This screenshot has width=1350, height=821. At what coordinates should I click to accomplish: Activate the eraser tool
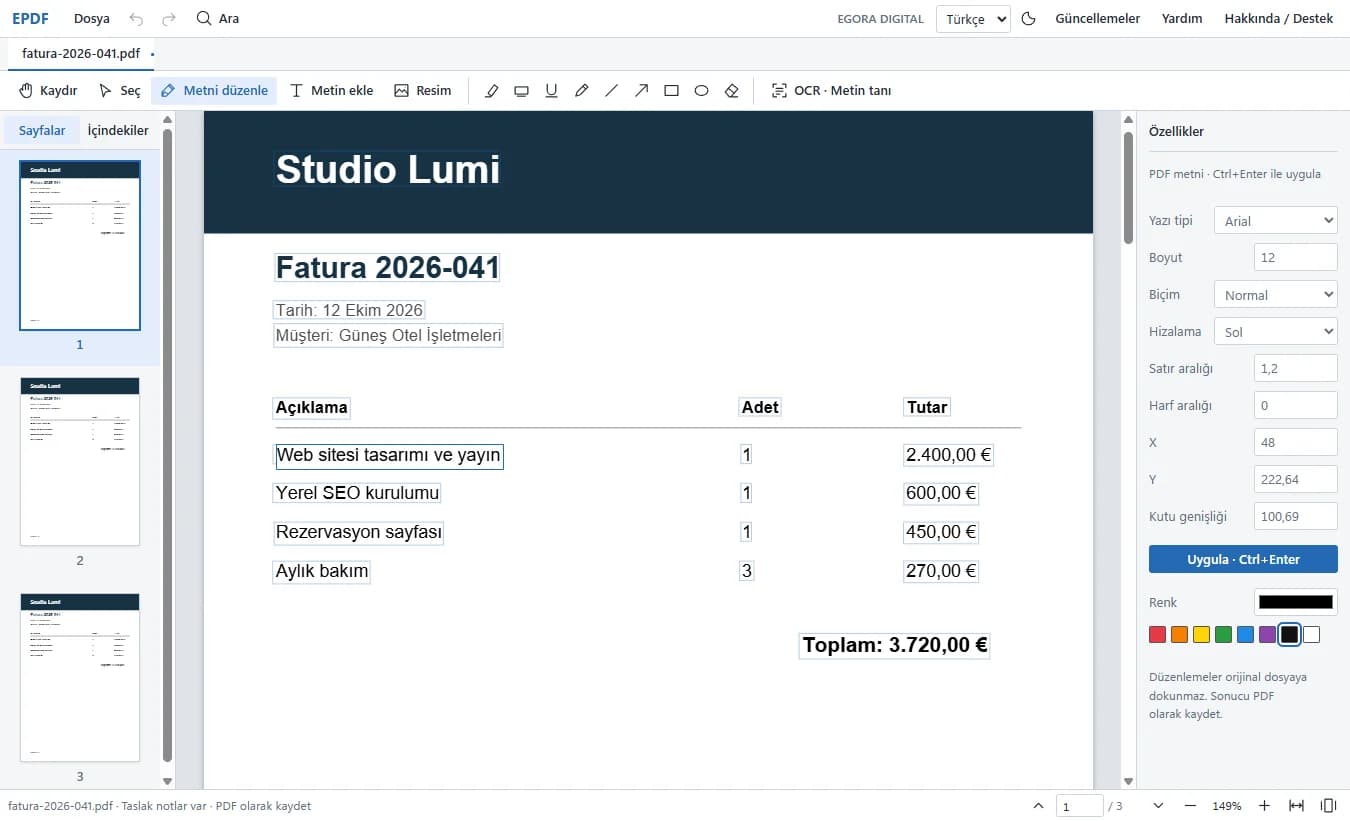click(x=731, y=91)
